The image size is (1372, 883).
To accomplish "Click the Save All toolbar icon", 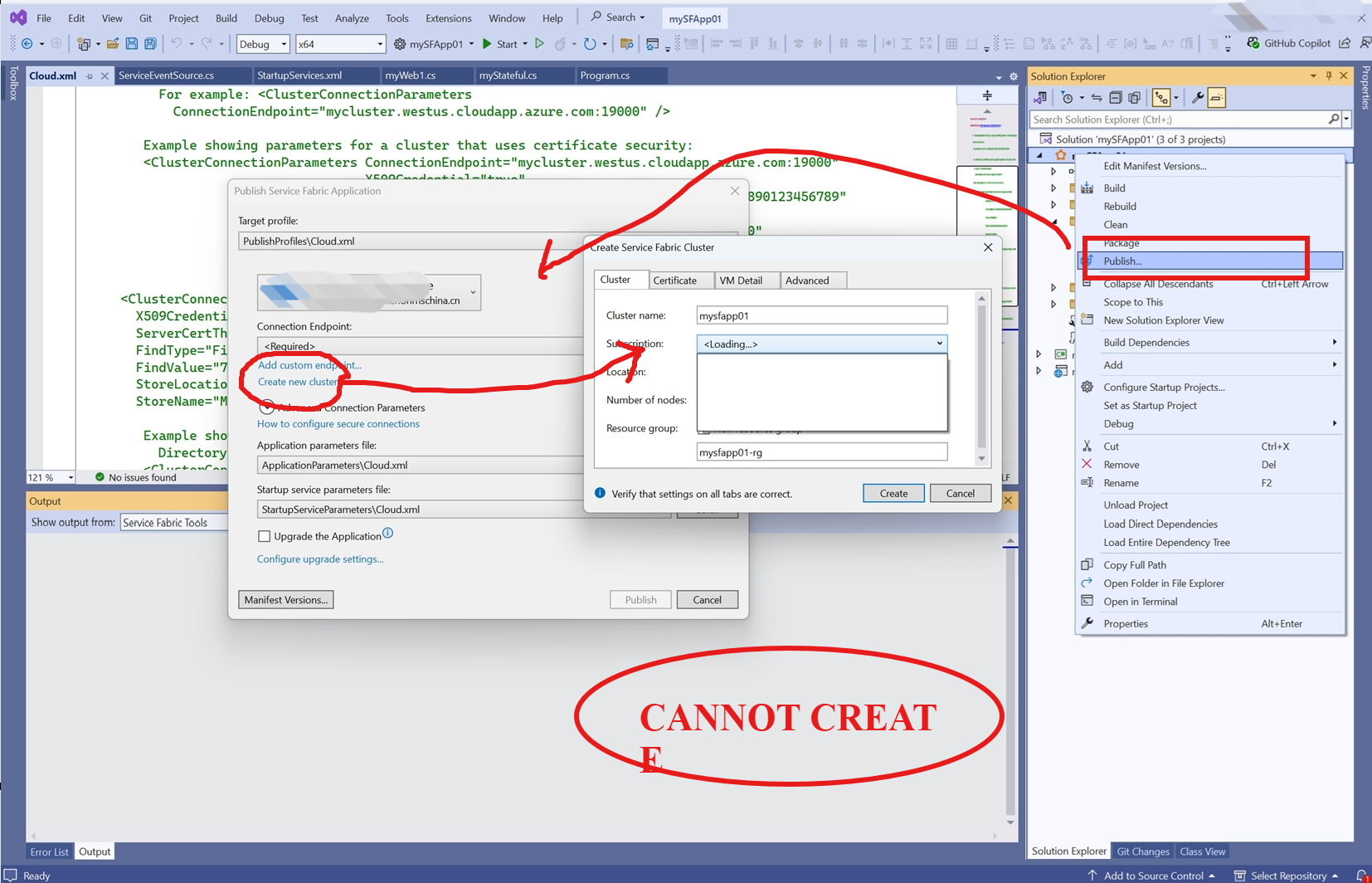I will click(150, 44).
